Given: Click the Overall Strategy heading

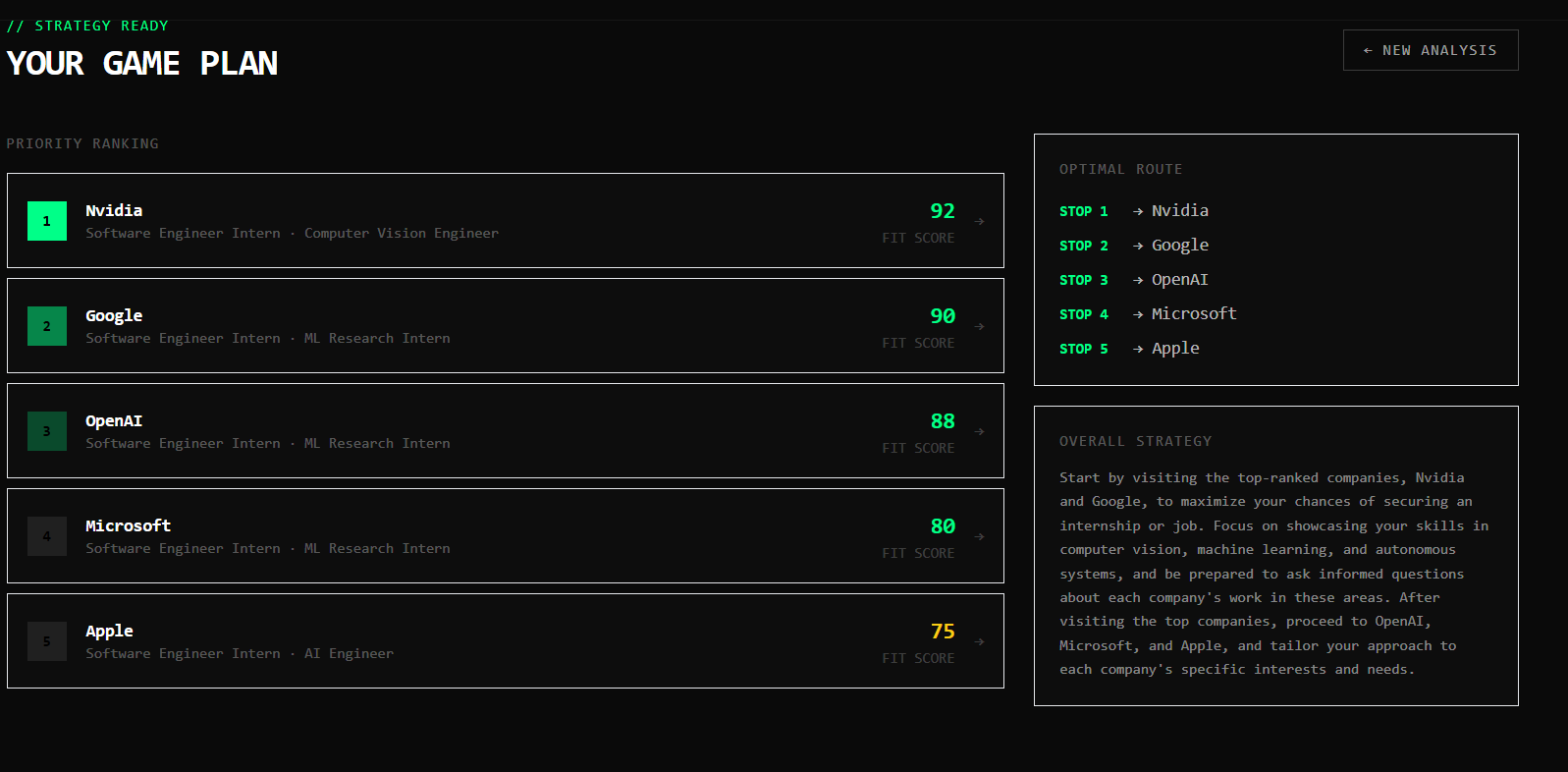Looking at the screenshot, I should 1135,441.
